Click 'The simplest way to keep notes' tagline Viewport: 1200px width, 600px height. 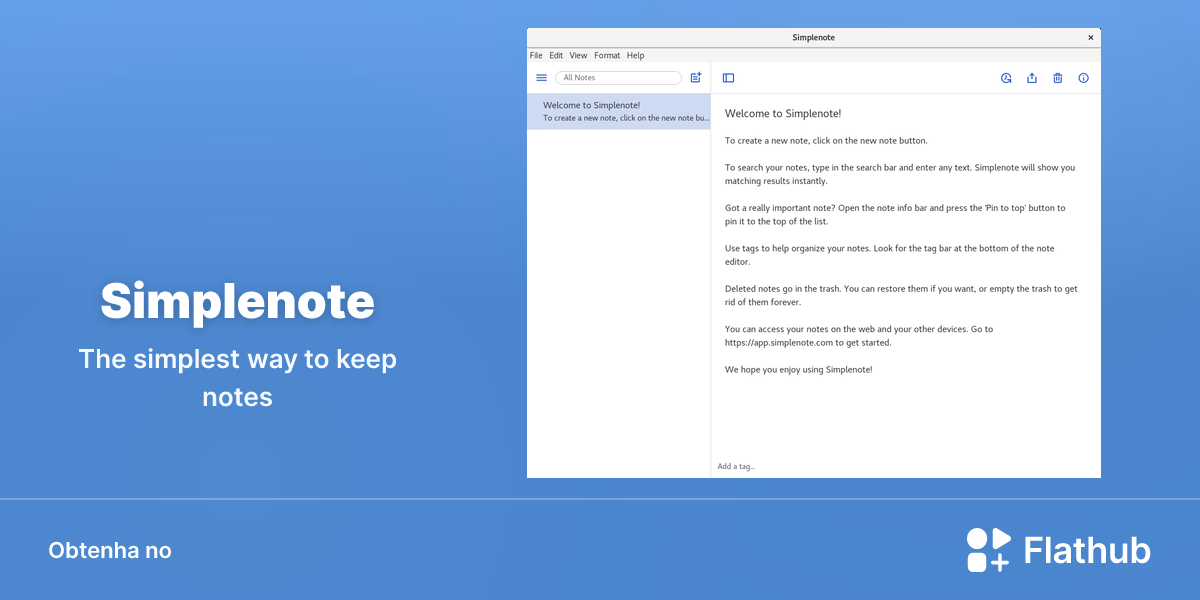238,377
